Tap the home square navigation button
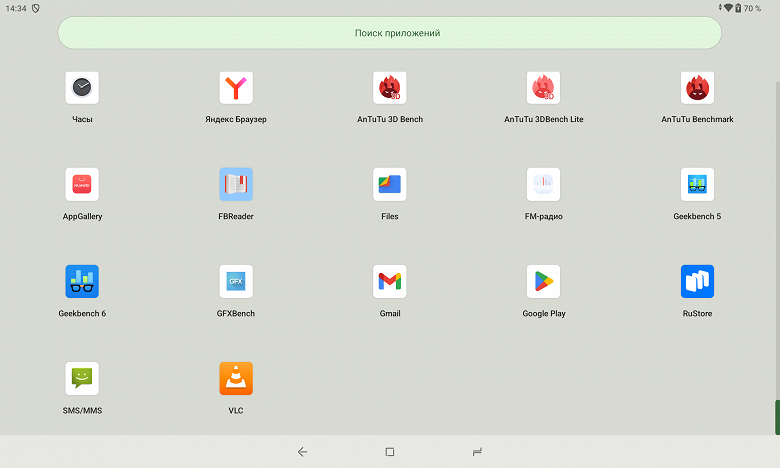780x468 pixels. (390, 452)
